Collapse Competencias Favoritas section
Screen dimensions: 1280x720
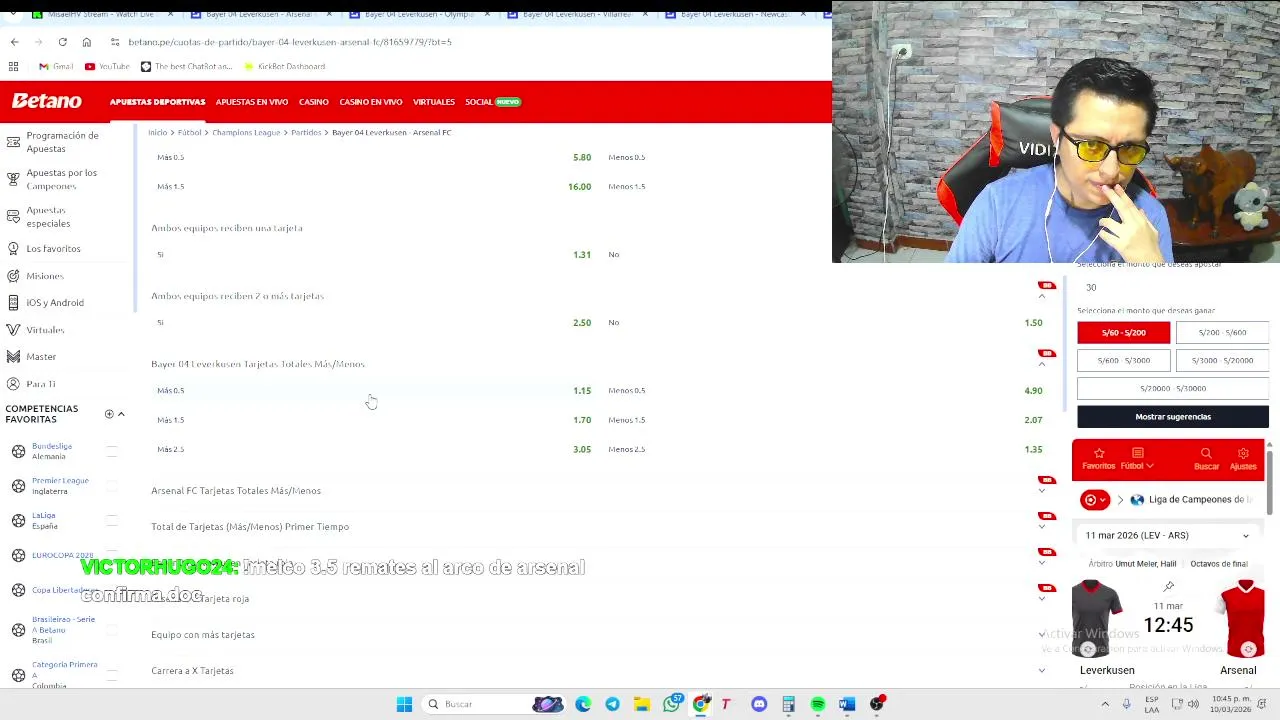pyautogui.click(x=121, y=414)
